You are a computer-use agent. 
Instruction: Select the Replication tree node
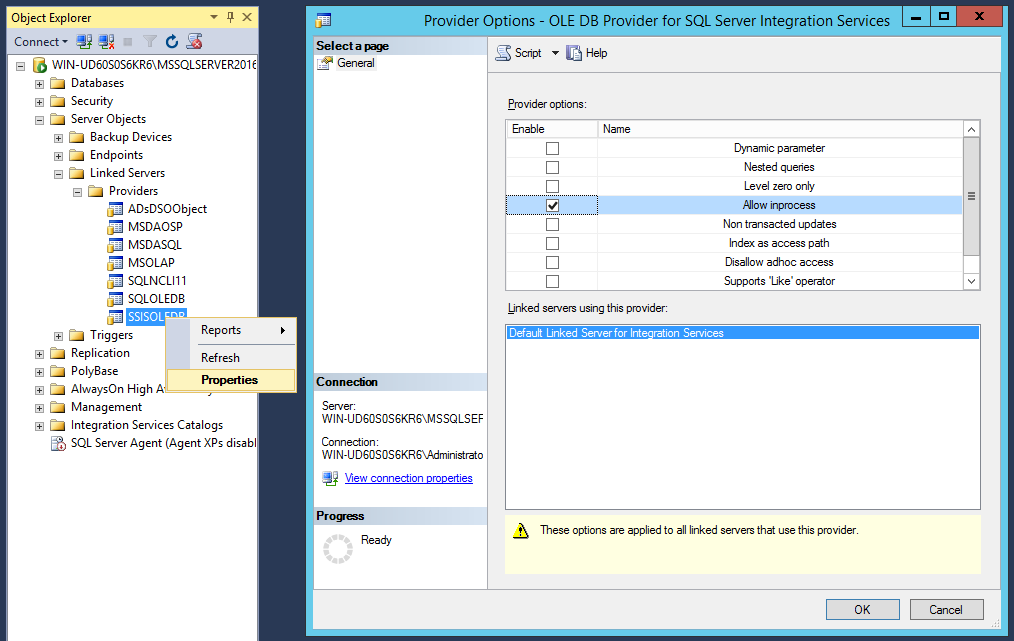click(100, 353)
